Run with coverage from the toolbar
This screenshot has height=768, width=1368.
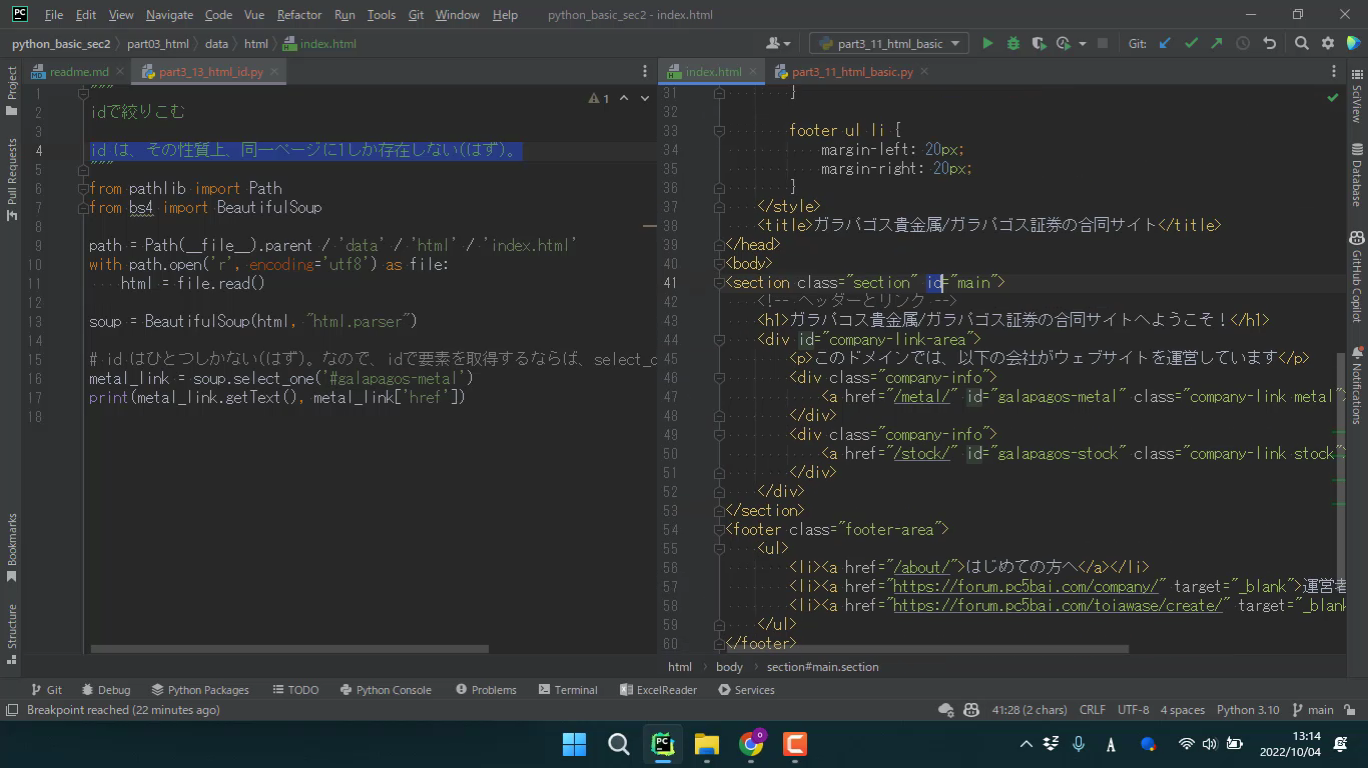tap(1039, 43)
